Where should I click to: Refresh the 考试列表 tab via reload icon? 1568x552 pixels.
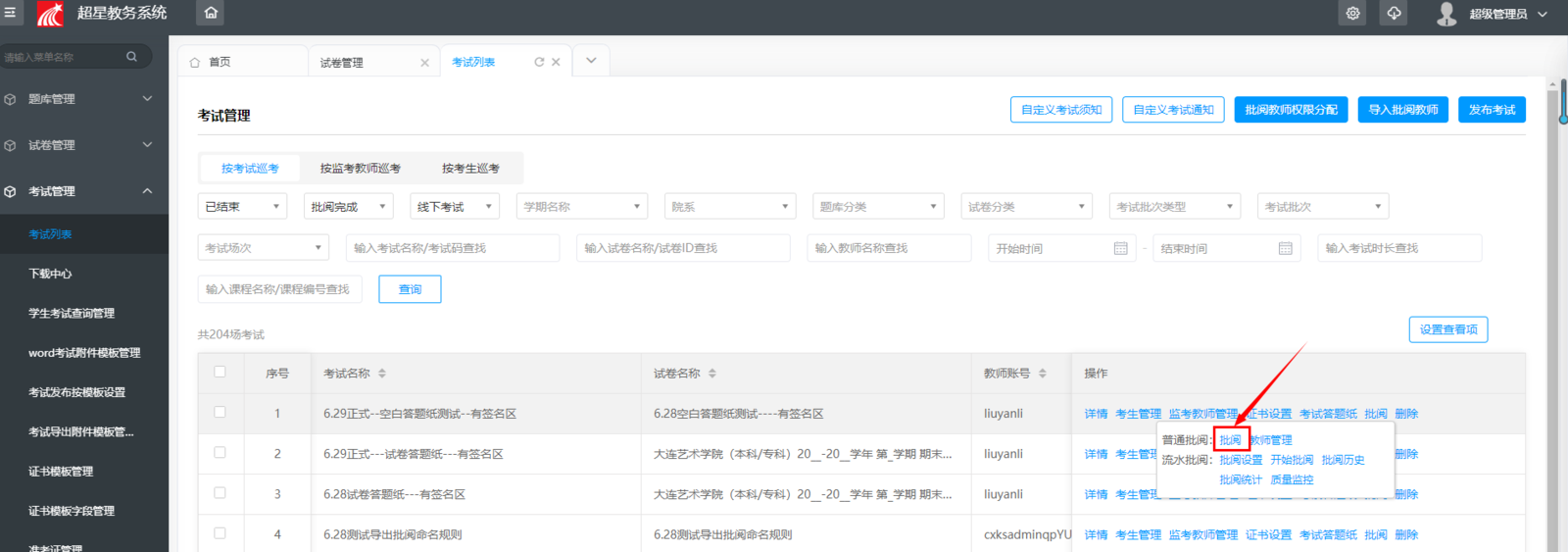pyautogui.click(x=539, y=62)
